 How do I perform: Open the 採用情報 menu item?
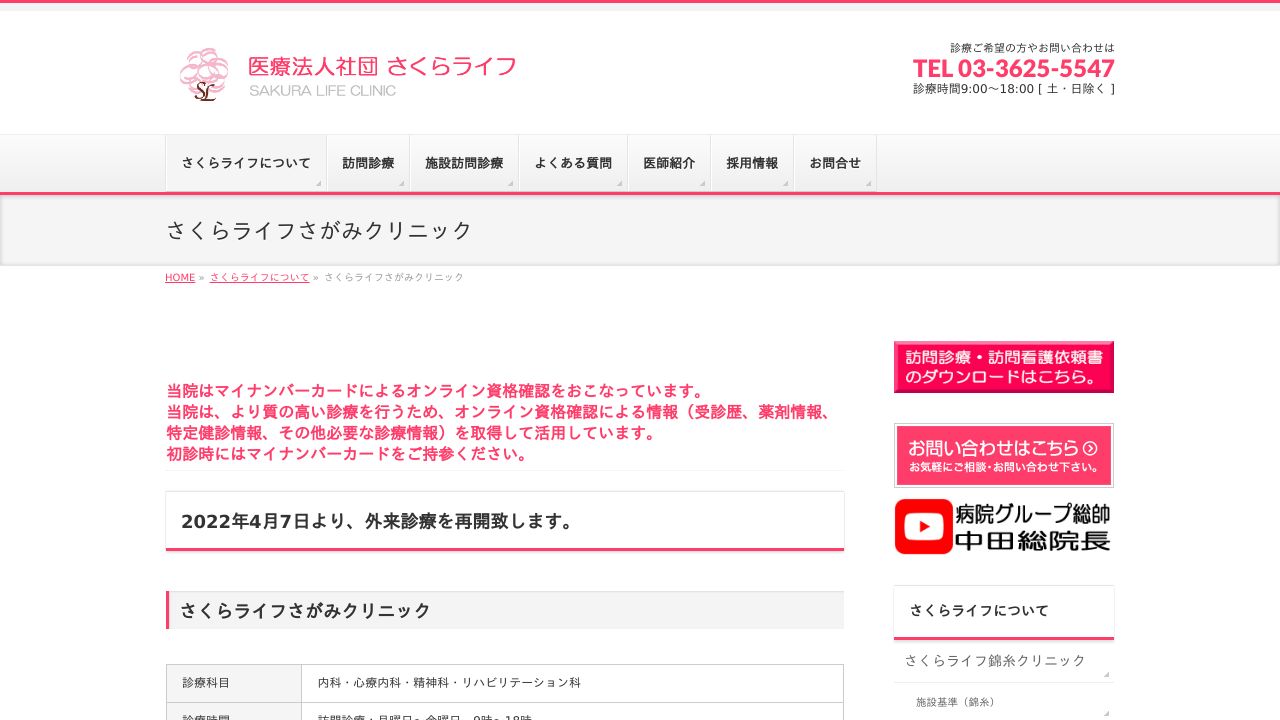[x=752, y=163]
